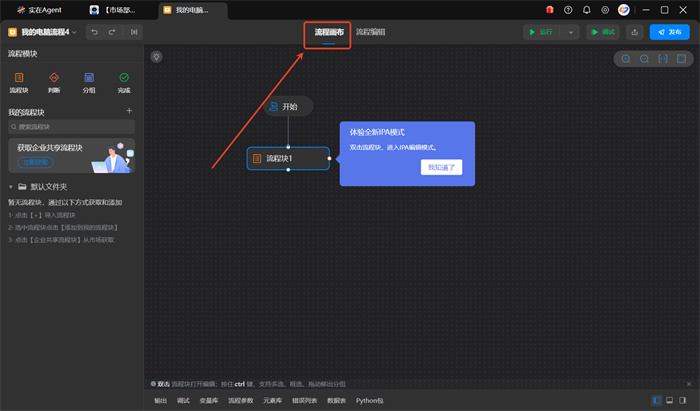Click the export icon beside 调试

click(634, 32)
